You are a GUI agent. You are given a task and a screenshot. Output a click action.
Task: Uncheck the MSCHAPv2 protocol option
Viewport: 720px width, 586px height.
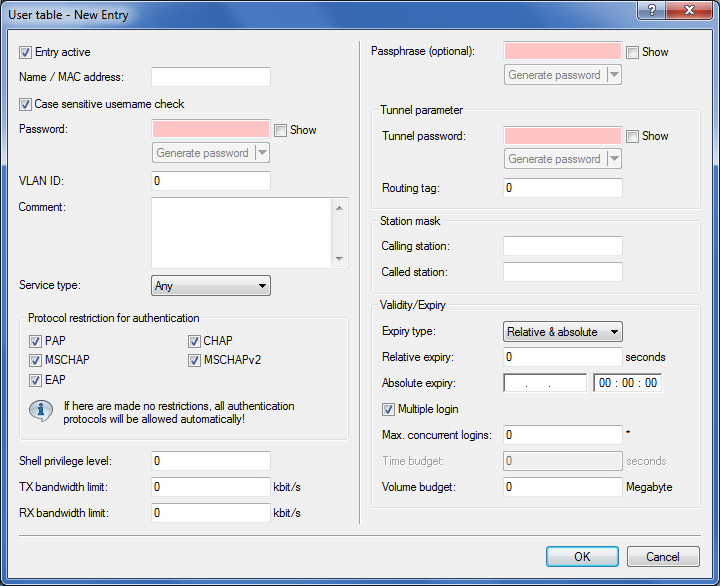195,360
